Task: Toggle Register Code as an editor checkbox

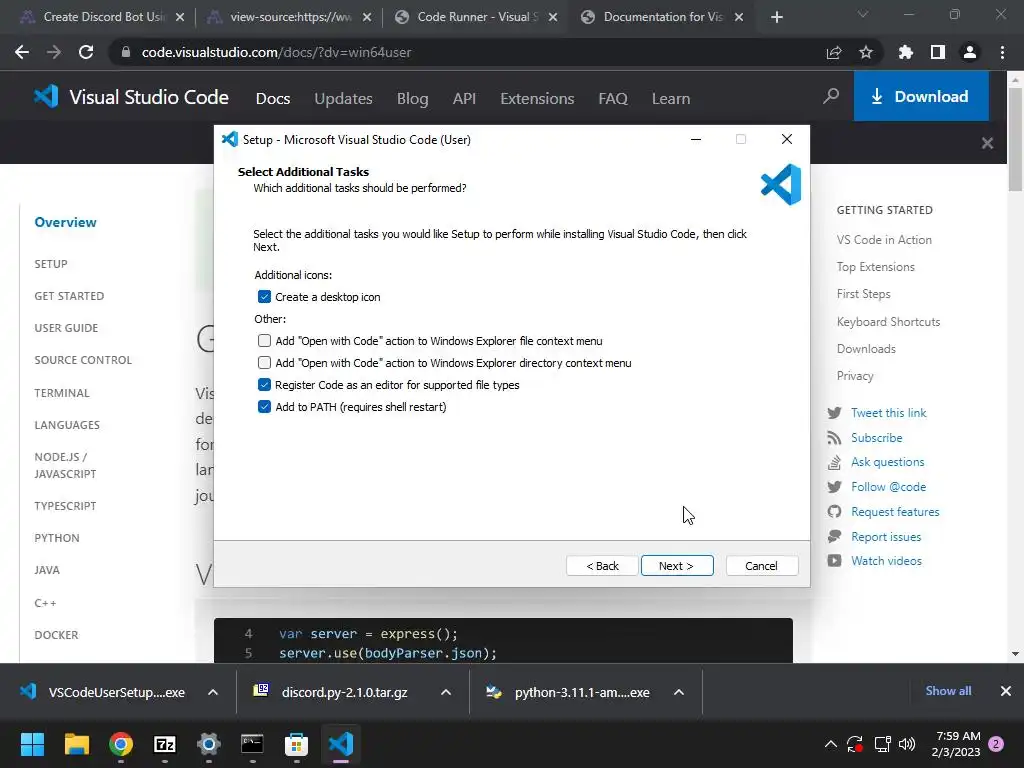Action: click(x=264, y=385)
